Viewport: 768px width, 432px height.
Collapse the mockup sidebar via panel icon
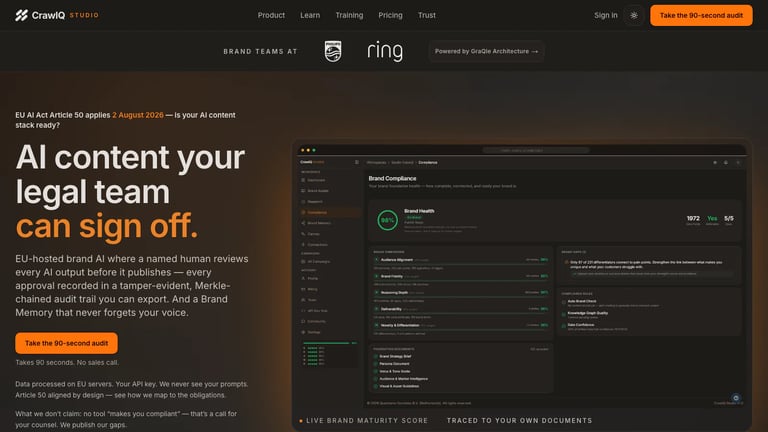(x=357, y=162)
